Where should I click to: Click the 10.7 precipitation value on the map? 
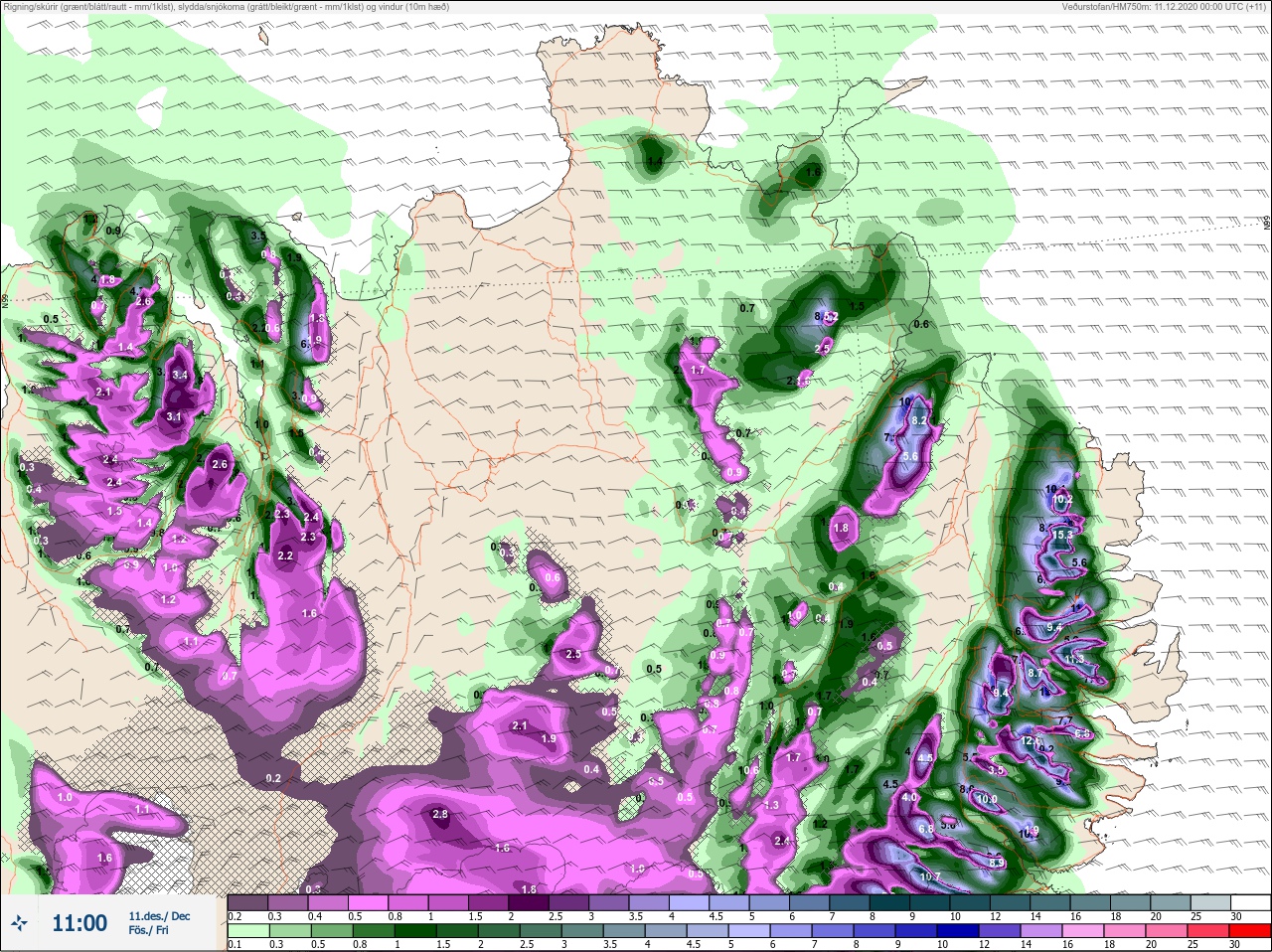click(x=931, y=876)
